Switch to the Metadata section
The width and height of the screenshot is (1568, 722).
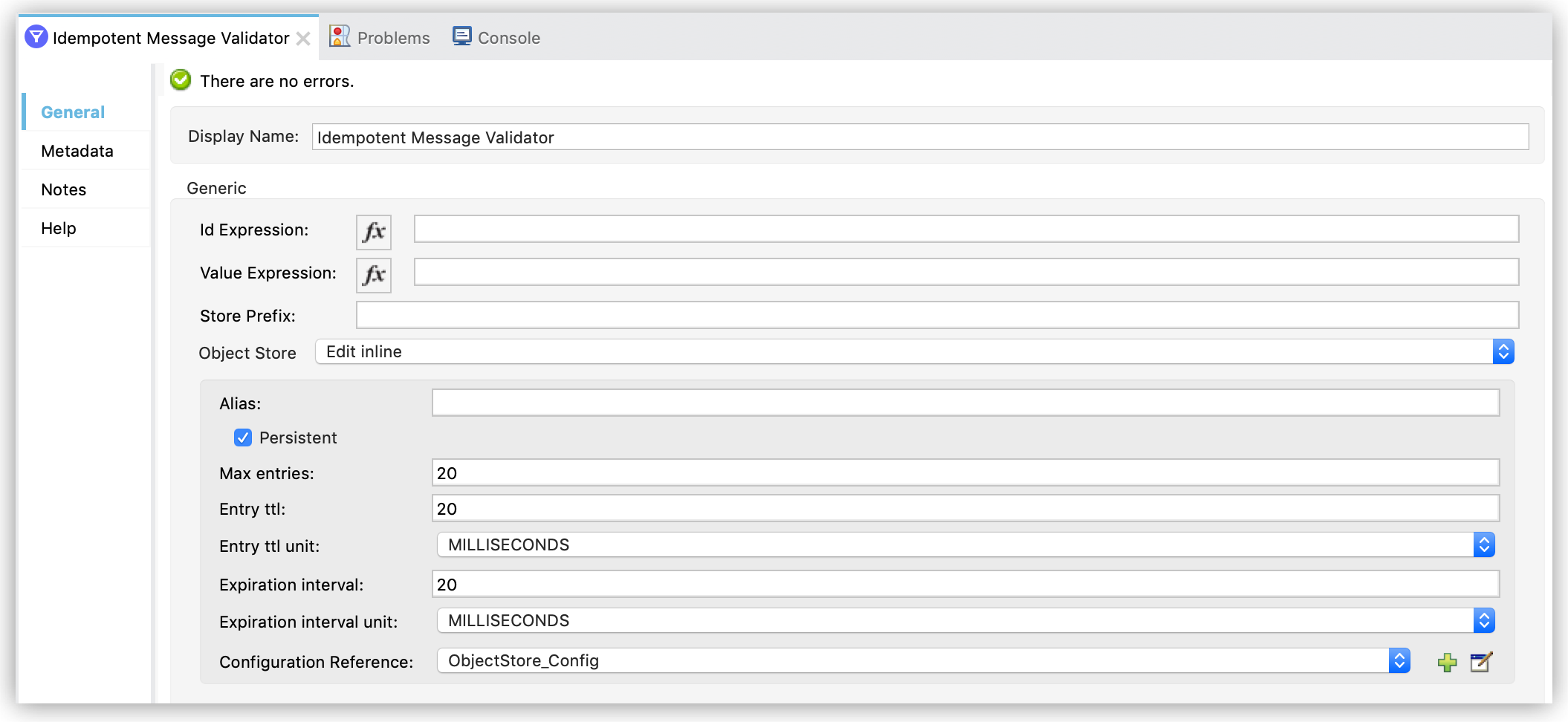coord(77,151)
